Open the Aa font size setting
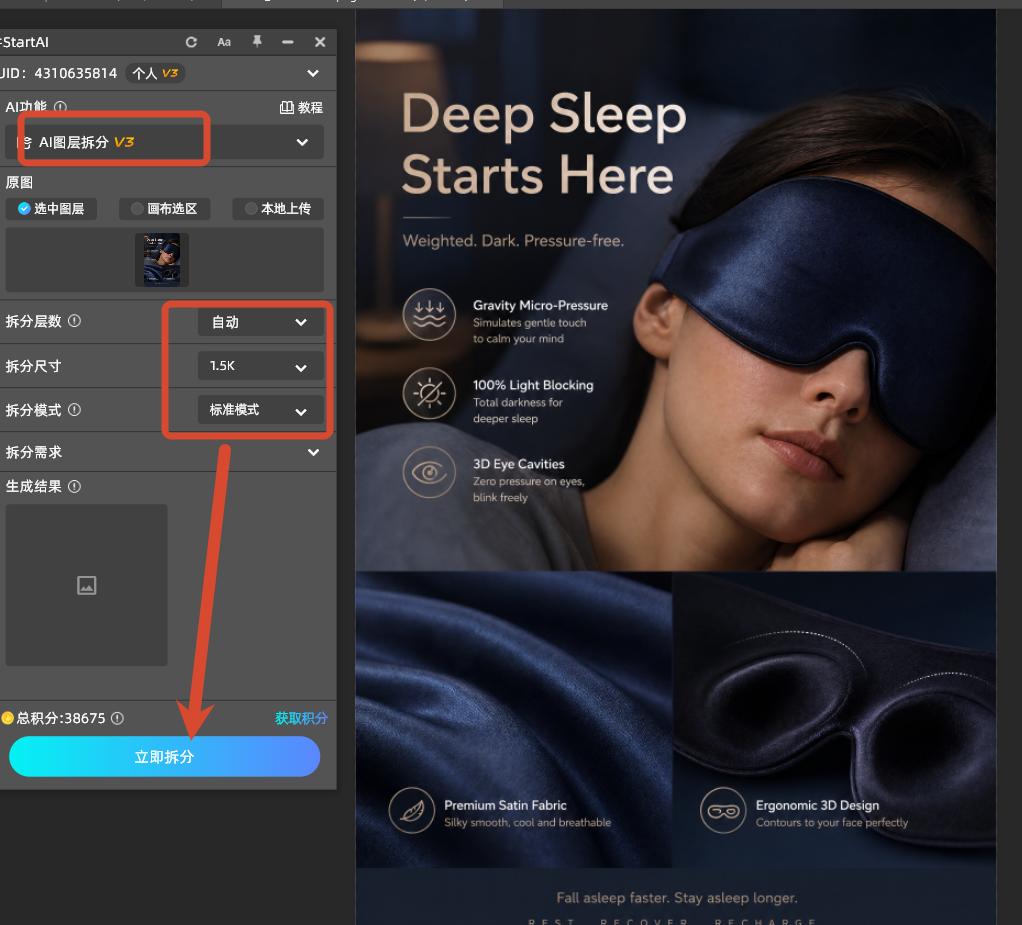Image resolution: width=1022 pixels, height=925 pixels. tap(224, 42)
